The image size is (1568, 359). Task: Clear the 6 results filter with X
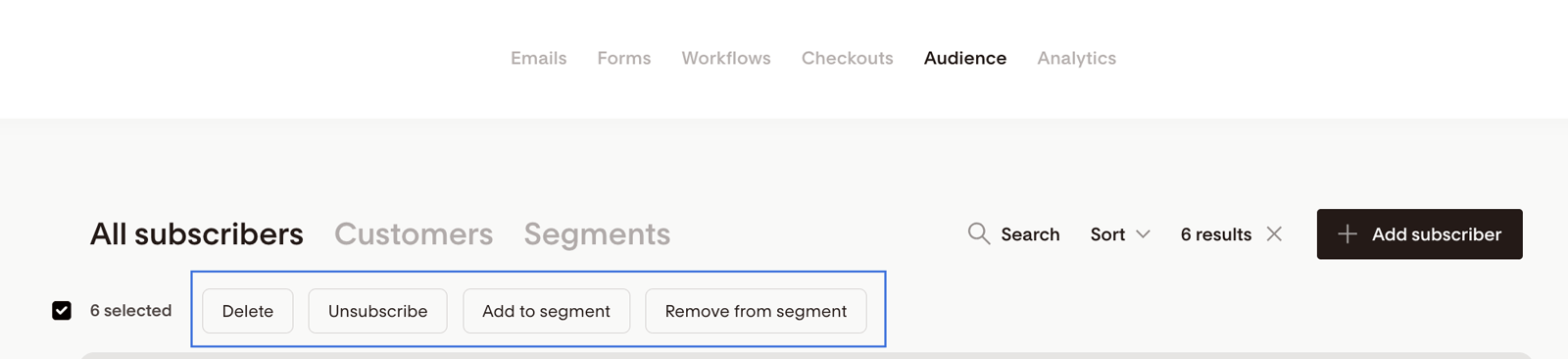[1274, 233]
